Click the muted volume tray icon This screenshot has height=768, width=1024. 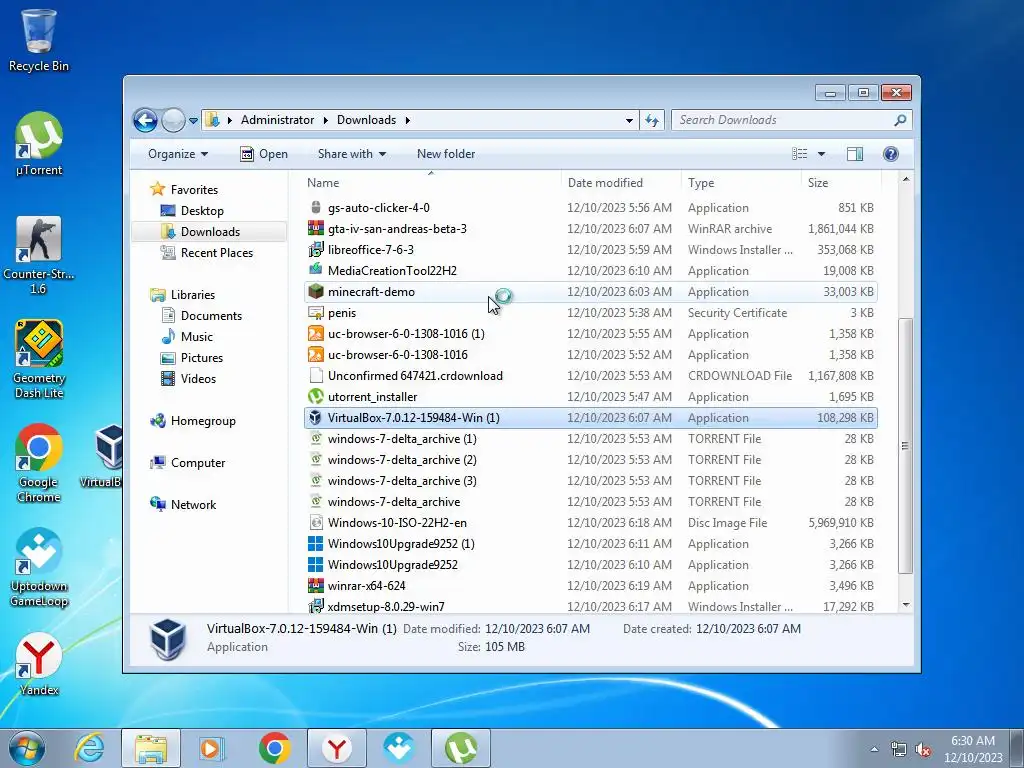coord(923,750)
